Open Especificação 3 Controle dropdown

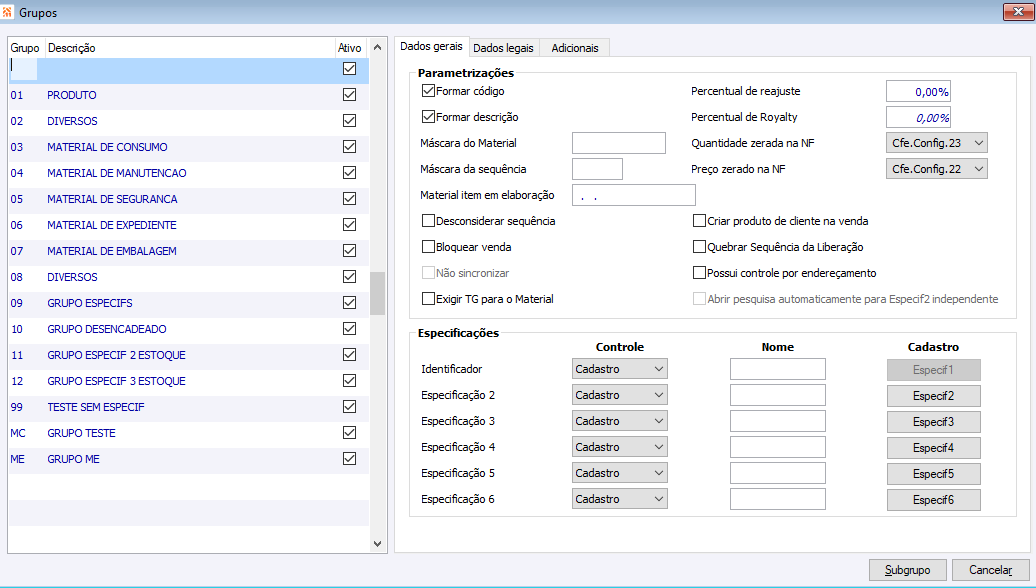coord(620,421)
